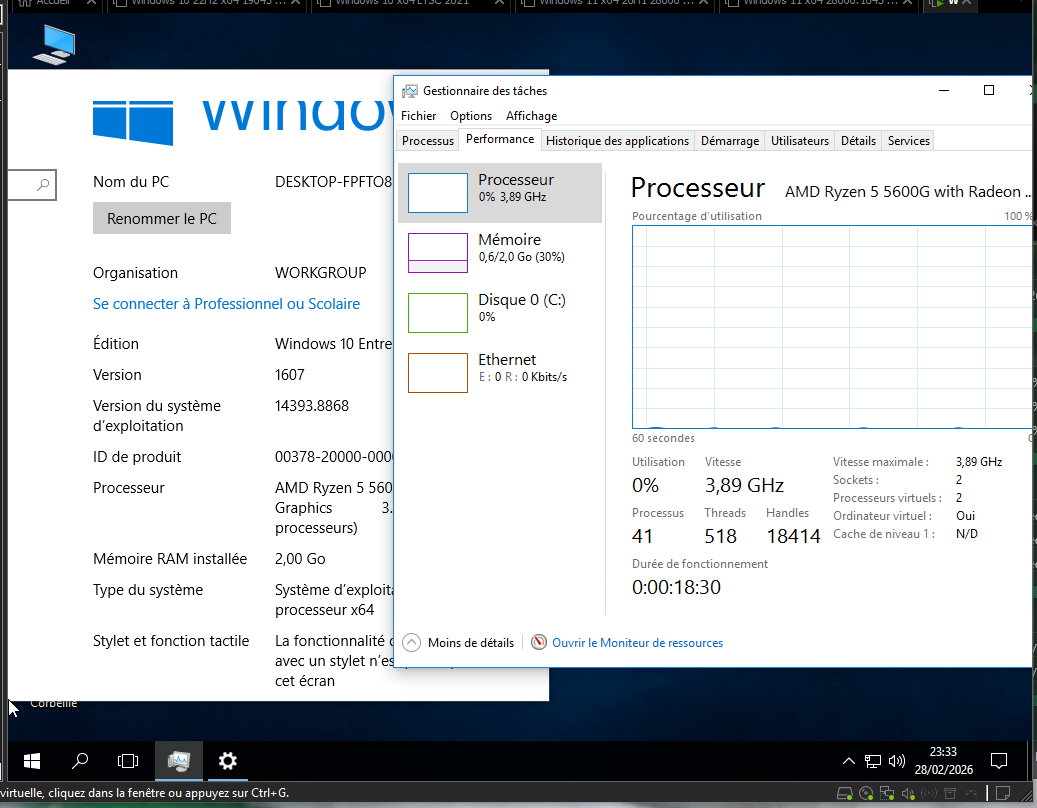Click the Settings gear taskbar icon
The height and width of the screenshot is (808, 1037).
(x=228, y=761)
